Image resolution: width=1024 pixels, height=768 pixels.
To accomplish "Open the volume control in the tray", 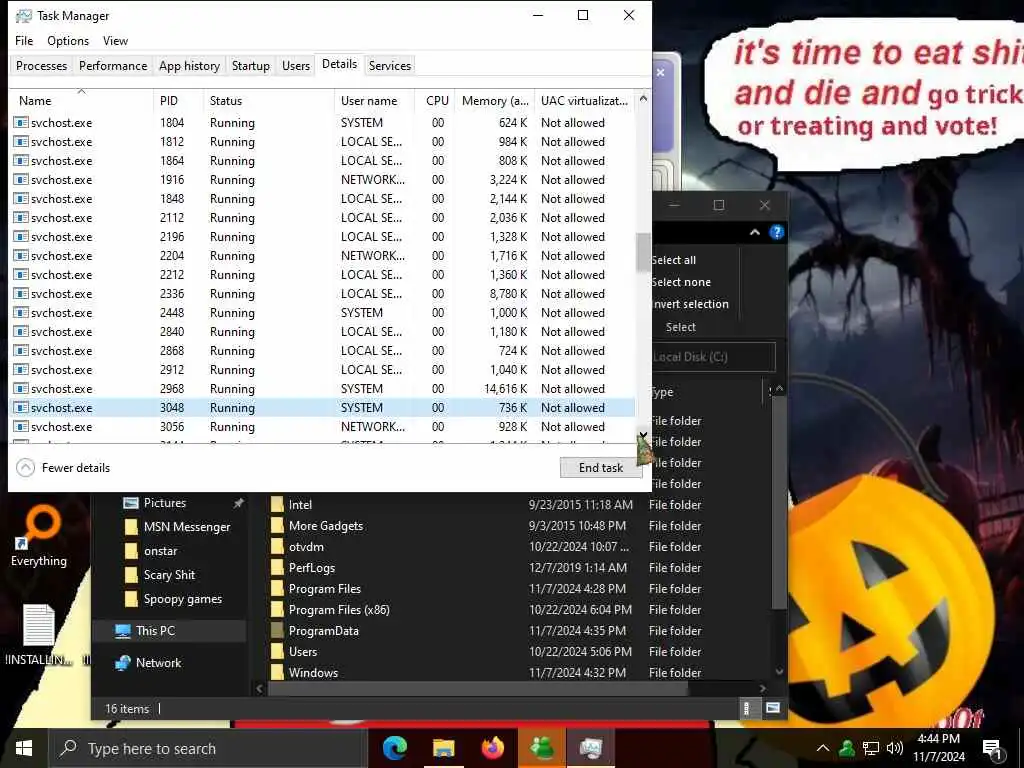I will click(895, 748).
